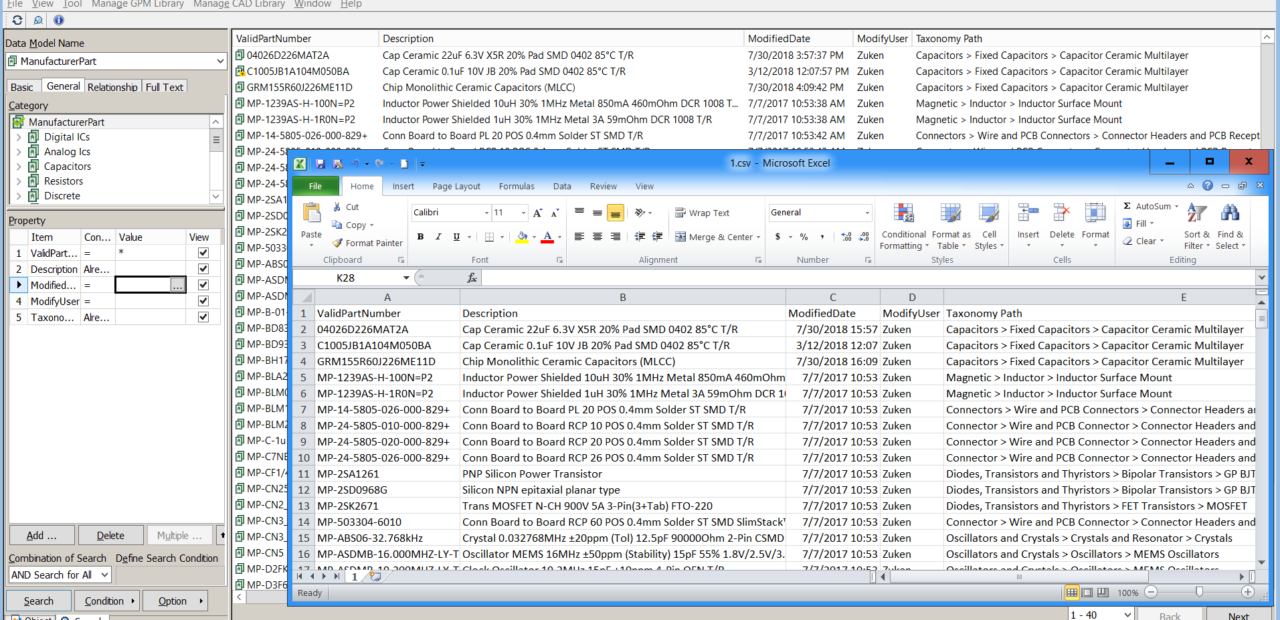Toggle the View checkbox for ValidPart row
1280x620 pixels.
tap(204, 253)
